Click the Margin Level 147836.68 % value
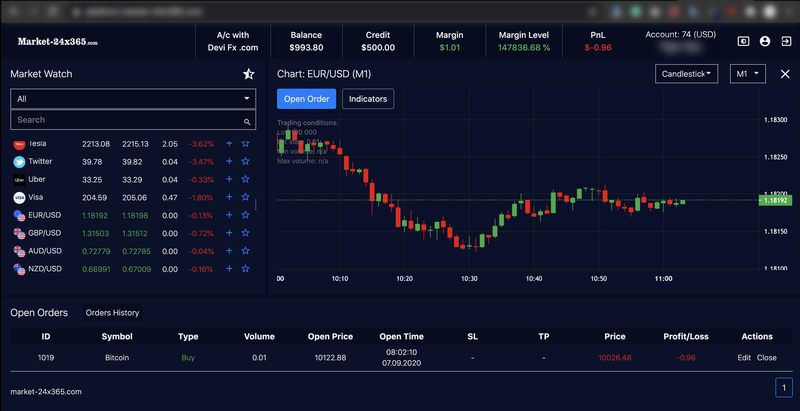800x411 pixels. click(524, 48)
